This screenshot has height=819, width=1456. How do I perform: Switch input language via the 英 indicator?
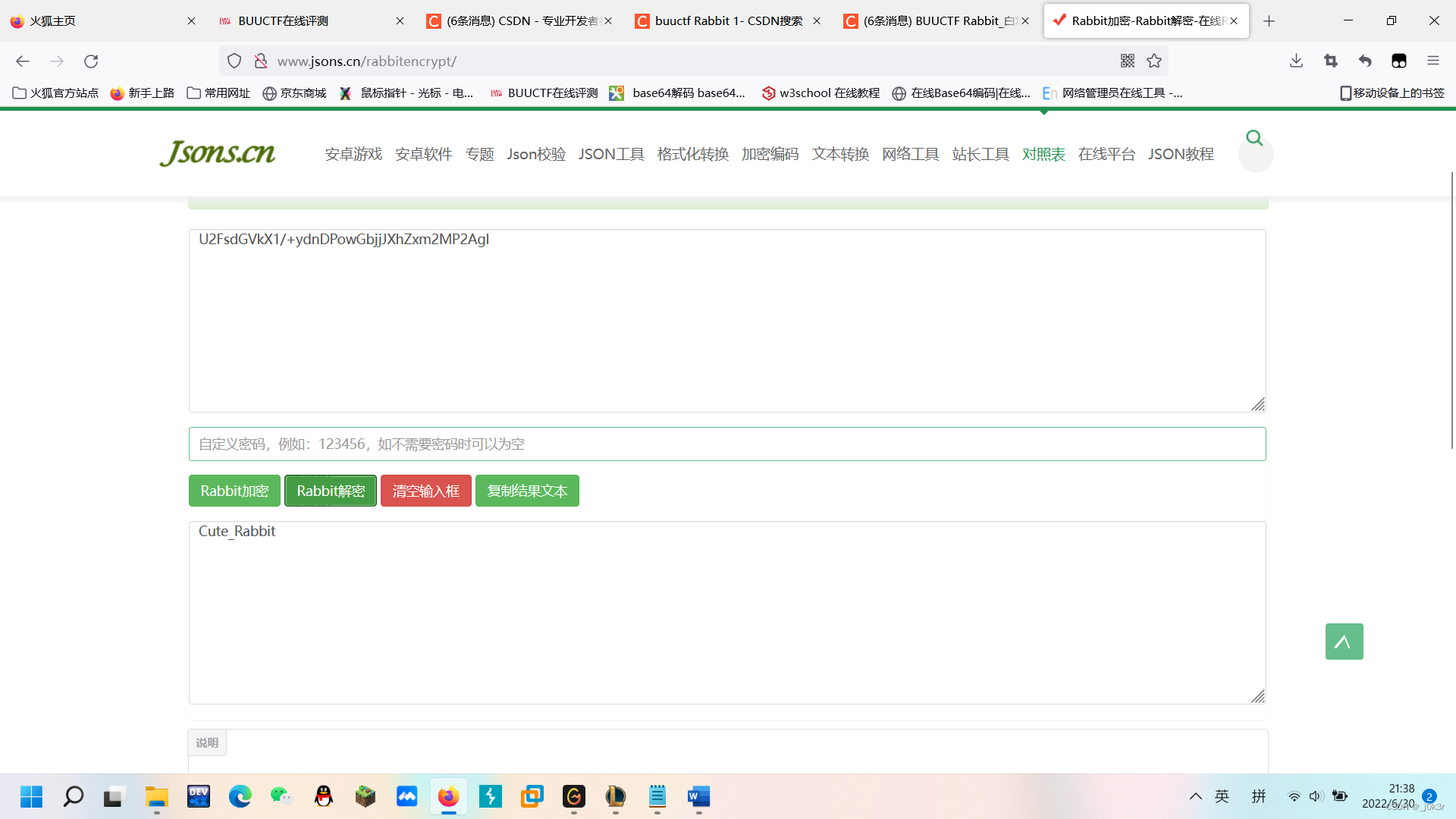pyautogui.click(x=1221, y=796)
